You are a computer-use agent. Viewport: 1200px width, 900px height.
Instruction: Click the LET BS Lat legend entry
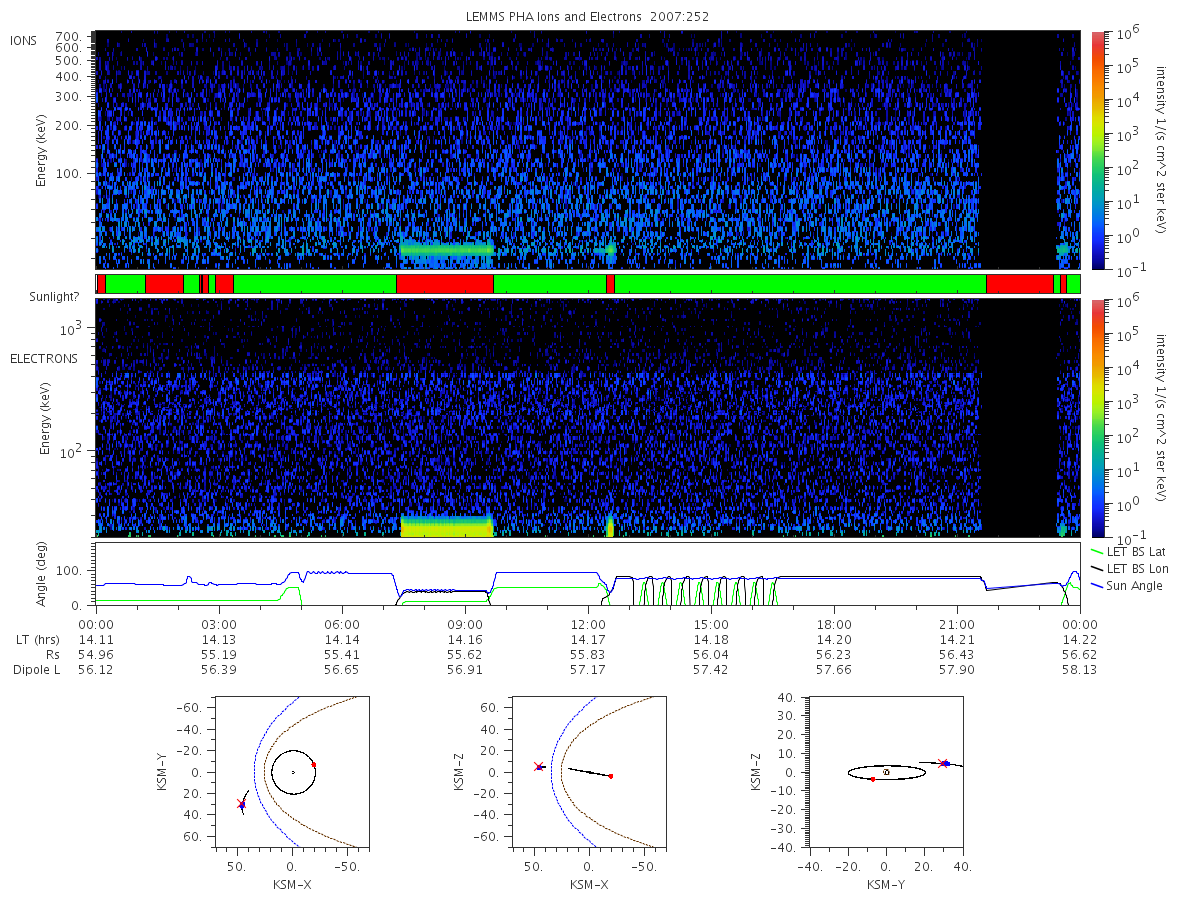click(x=1129, y=551)
